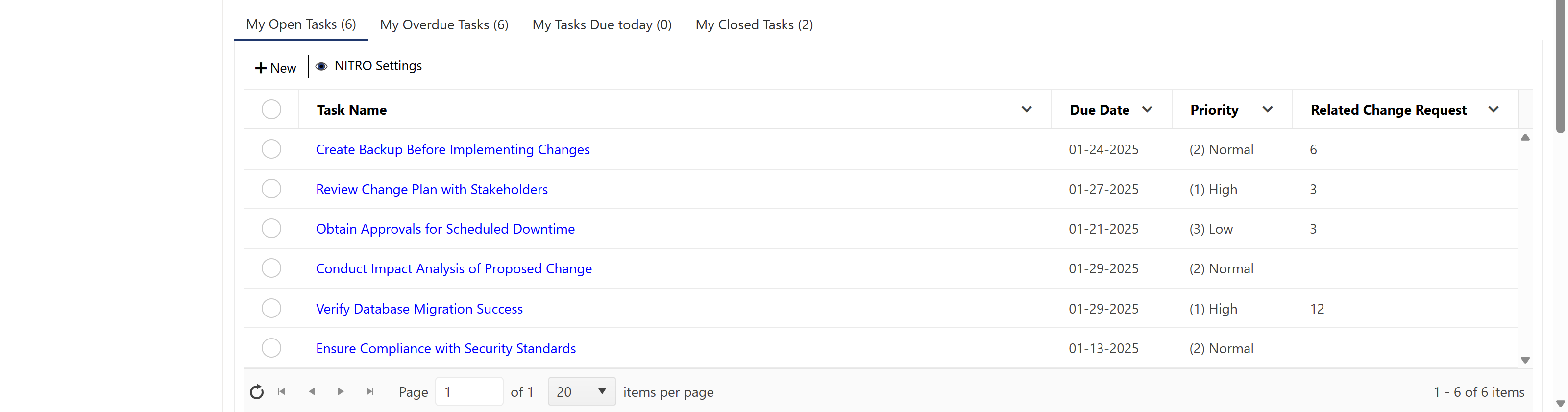Image resolution: width=1568 pixels, height=412 pixels.
Task: Click the next page arrow
Action: [341, 392]
